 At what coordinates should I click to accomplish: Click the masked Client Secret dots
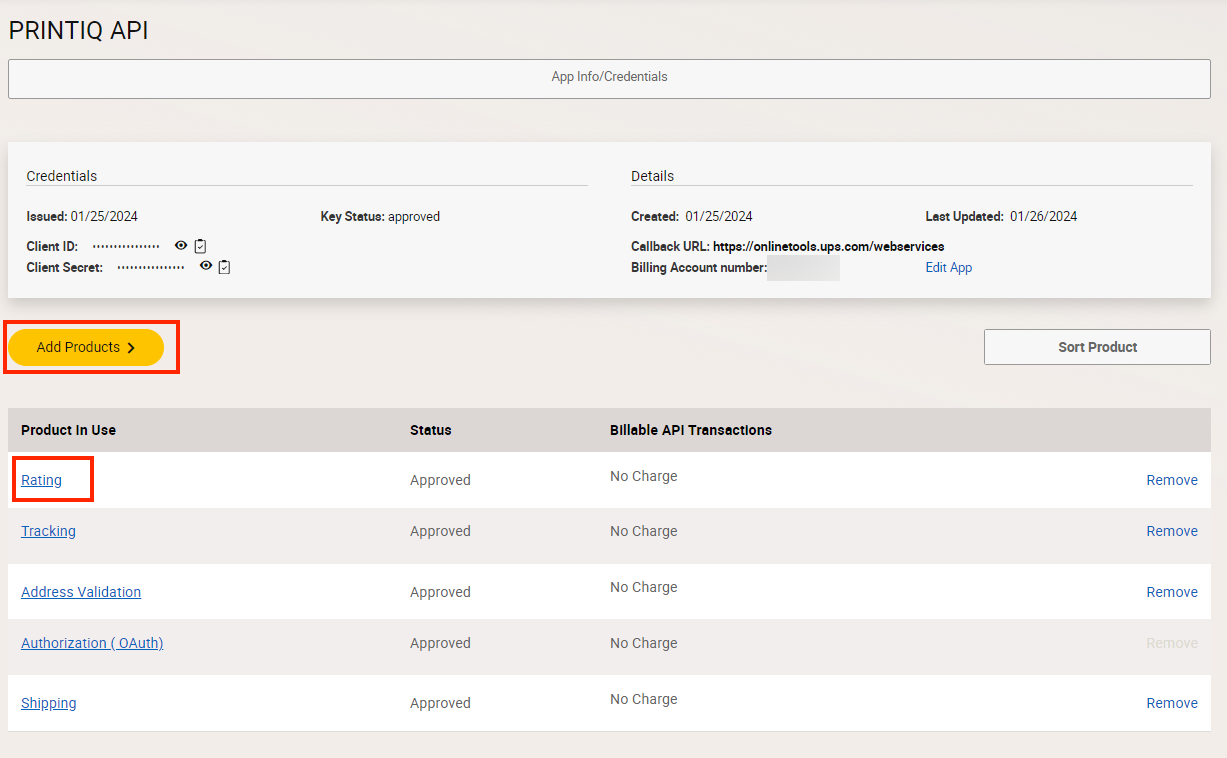[151, 267]
